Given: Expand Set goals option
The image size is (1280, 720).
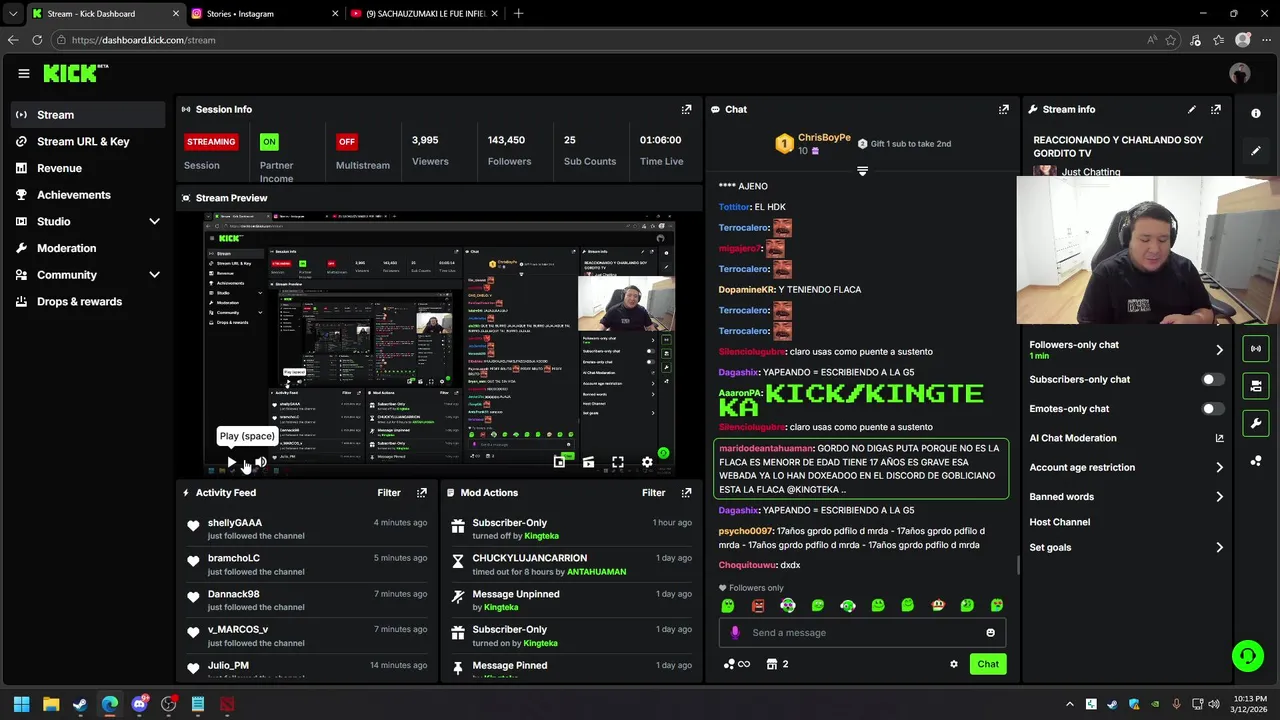Looking at the screenshot, I should tap(1219, 548).
